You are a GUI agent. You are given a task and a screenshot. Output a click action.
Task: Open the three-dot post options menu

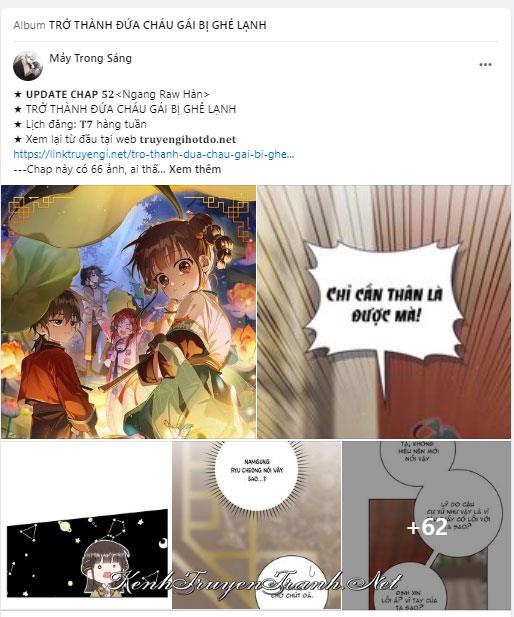pyautogui.click(x=485, y=65)
